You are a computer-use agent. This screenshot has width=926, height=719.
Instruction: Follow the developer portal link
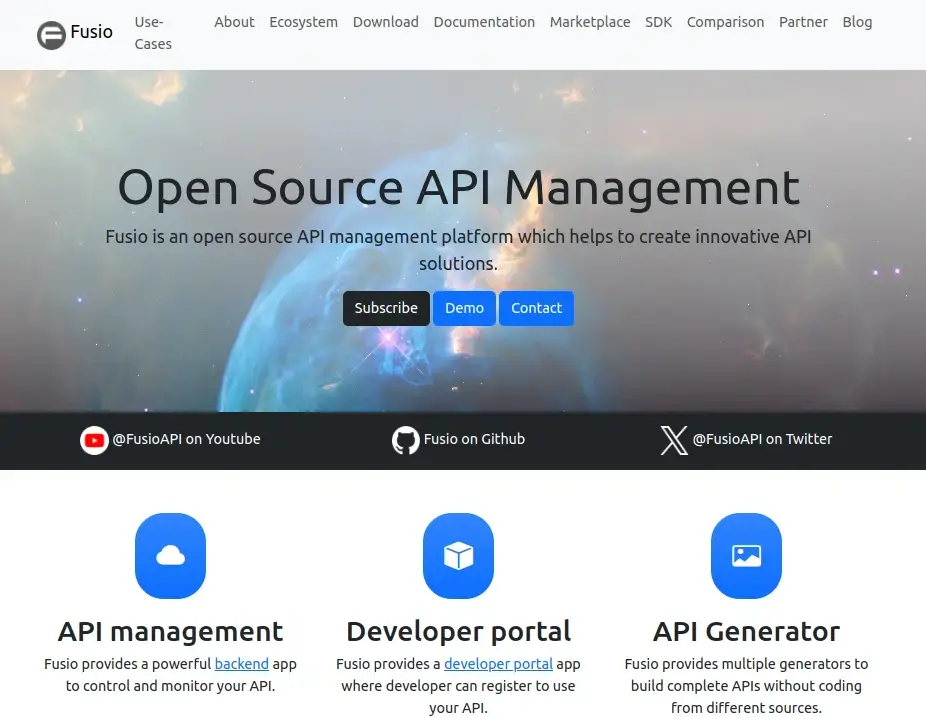498,664
